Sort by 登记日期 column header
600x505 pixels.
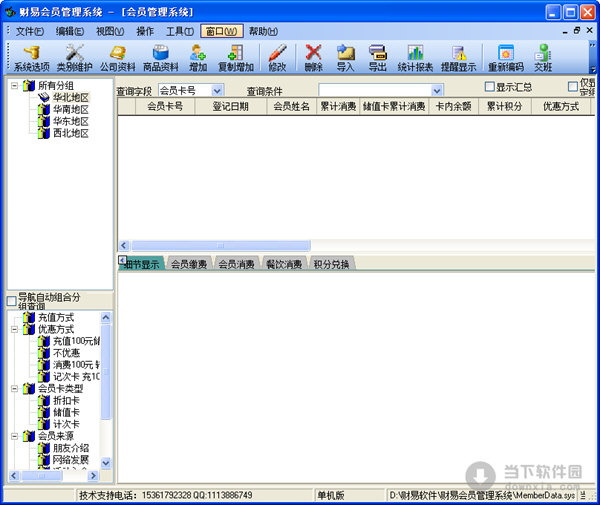231,106
